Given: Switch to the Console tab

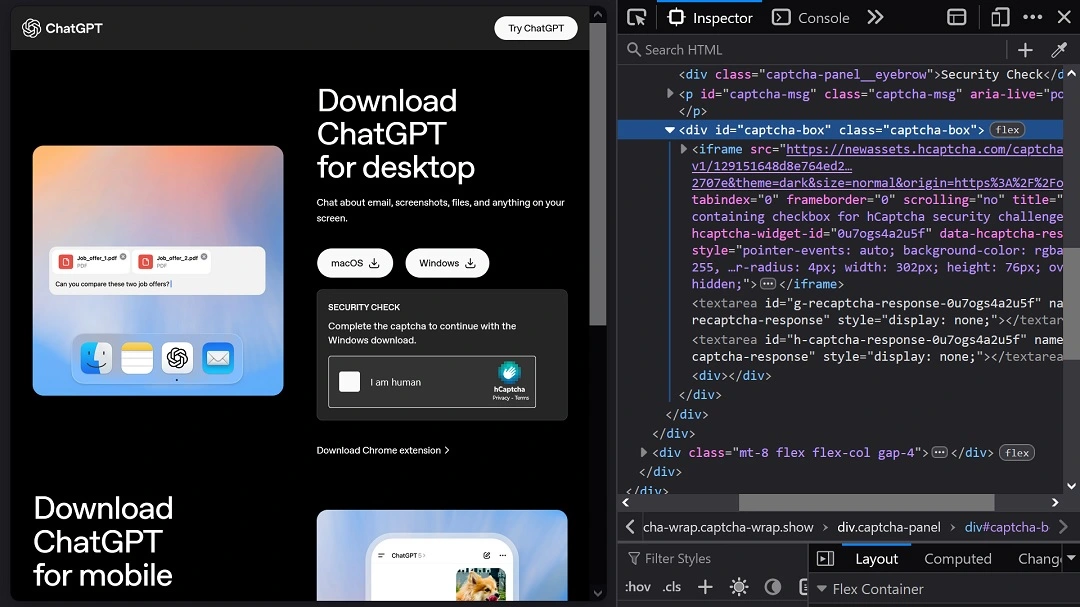Looking at the screenshot, I should click(x=811, y=17).
